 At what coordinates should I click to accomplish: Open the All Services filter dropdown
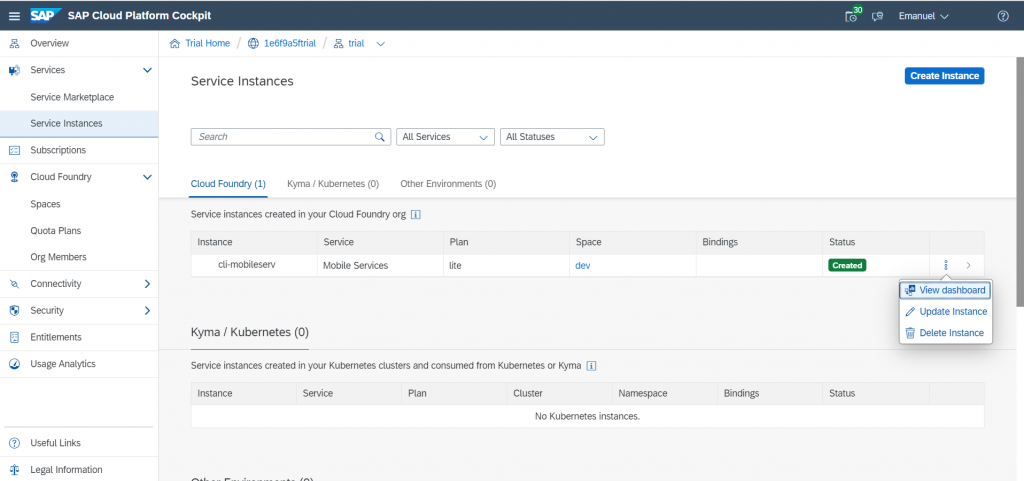coord(445,137)
